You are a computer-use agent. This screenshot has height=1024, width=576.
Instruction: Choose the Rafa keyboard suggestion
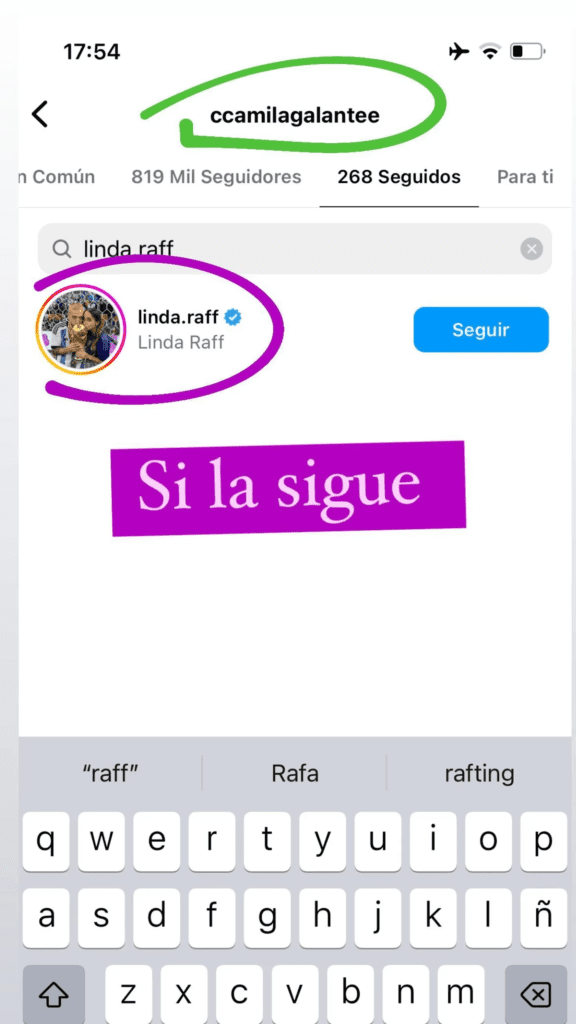[295, 774]
